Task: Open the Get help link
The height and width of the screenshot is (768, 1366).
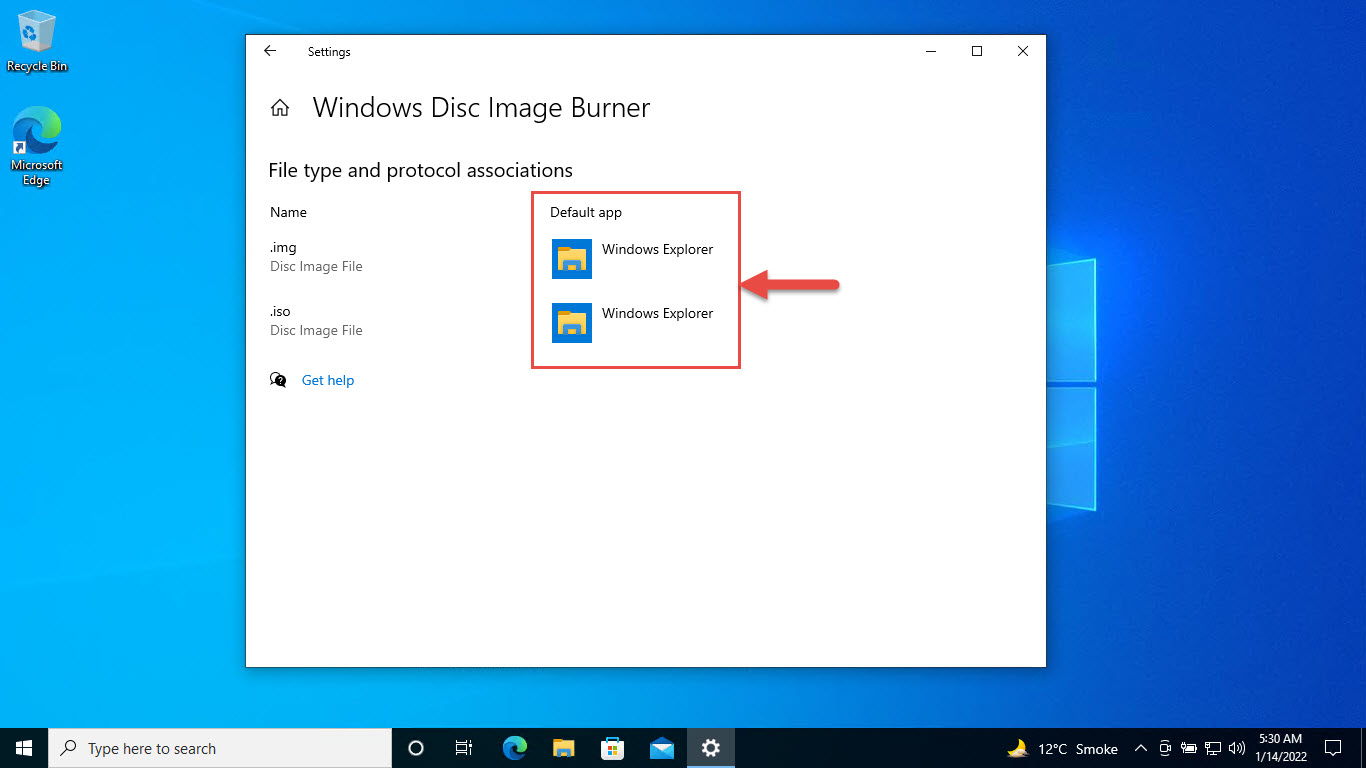Action: (x=328, y=380)
